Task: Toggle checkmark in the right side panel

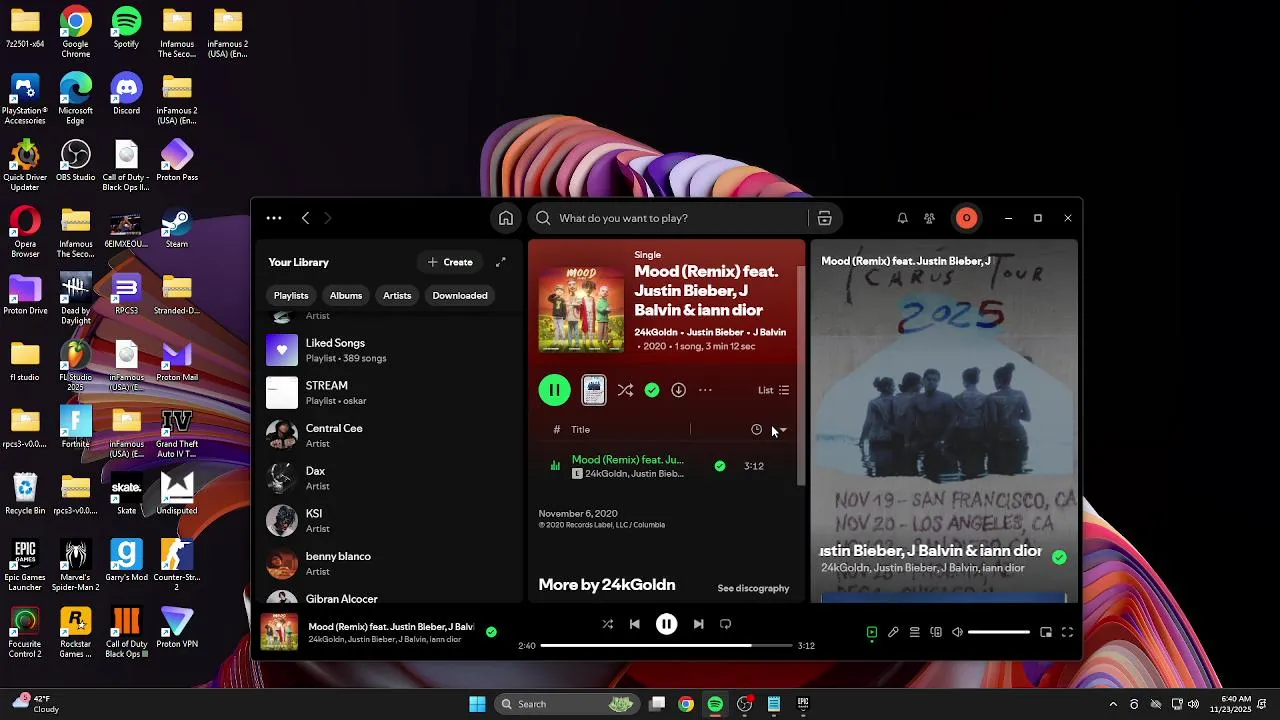Action: click(1059, 557)
